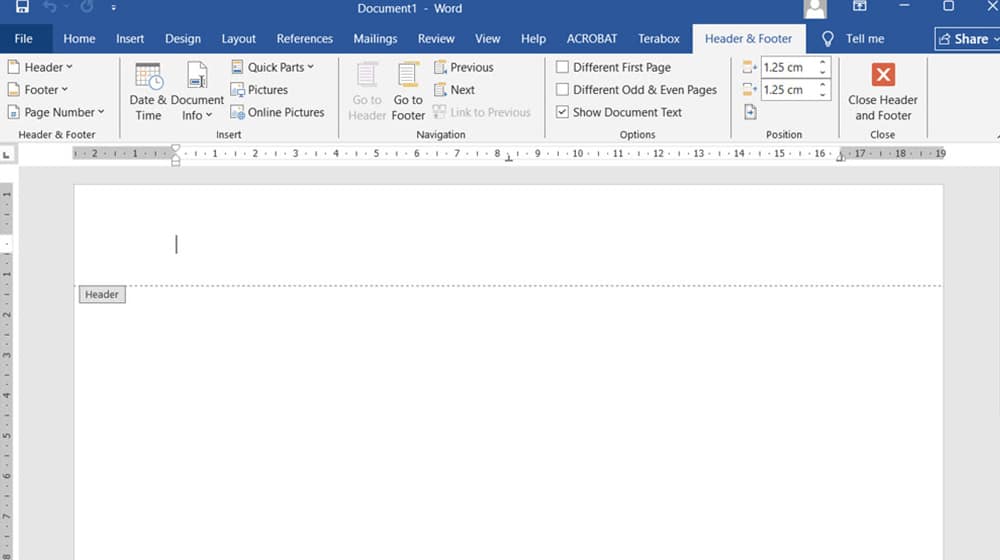
Task: Toggle Different Odd & Even Pages
Action: click(x=562, y=90)
